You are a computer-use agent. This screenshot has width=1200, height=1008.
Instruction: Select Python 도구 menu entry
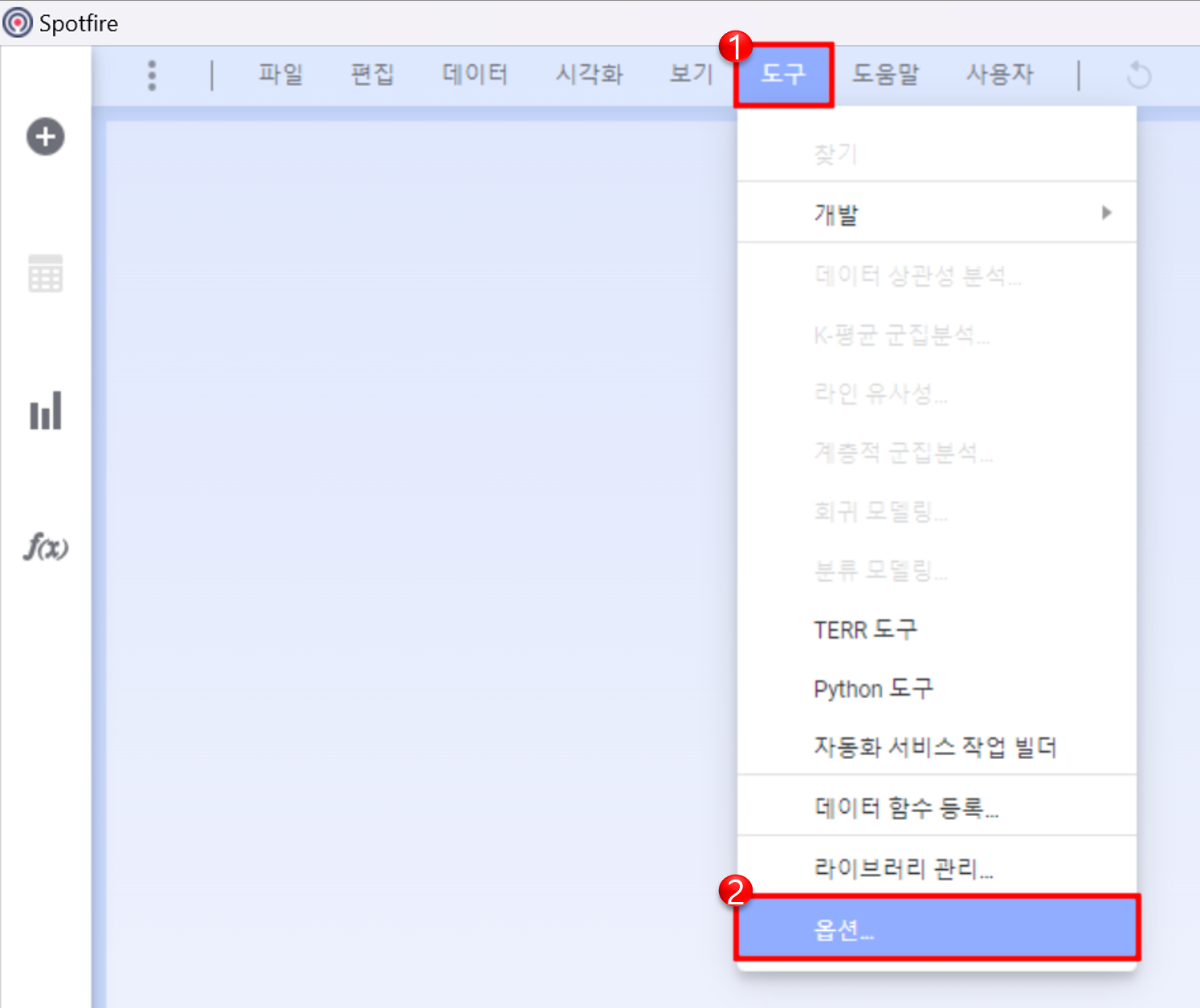(x=937, y=688)
